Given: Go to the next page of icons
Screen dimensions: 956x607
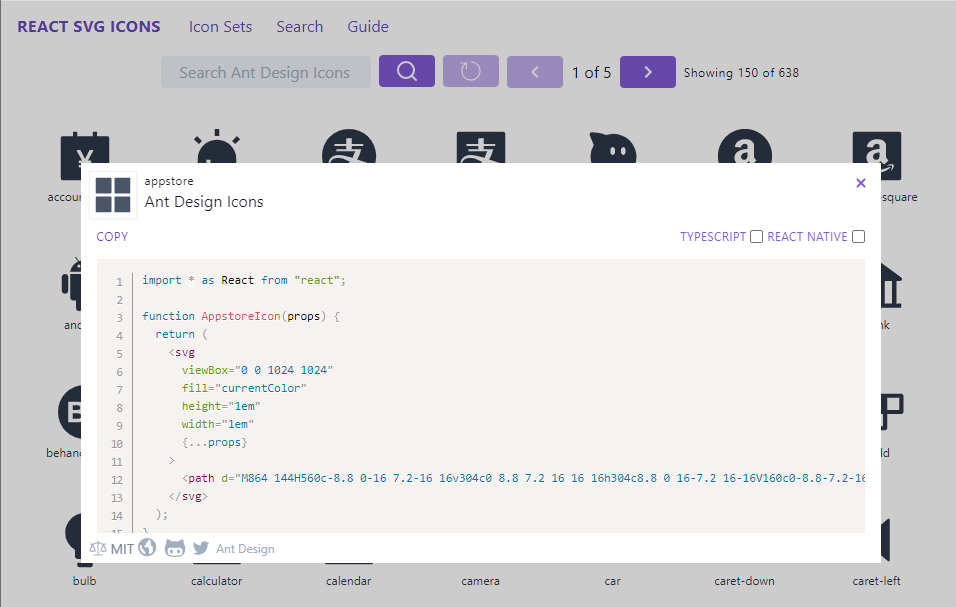Looking at the screenshot, I should 647,71.
